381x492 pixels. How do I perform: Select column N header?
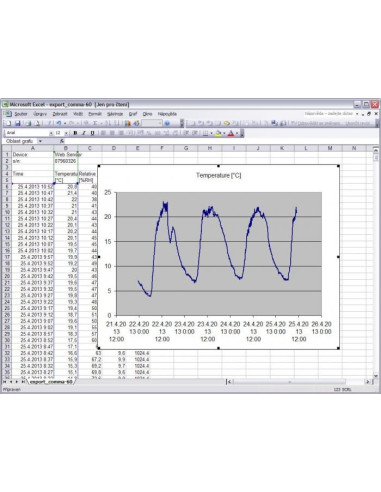(354, 148)
